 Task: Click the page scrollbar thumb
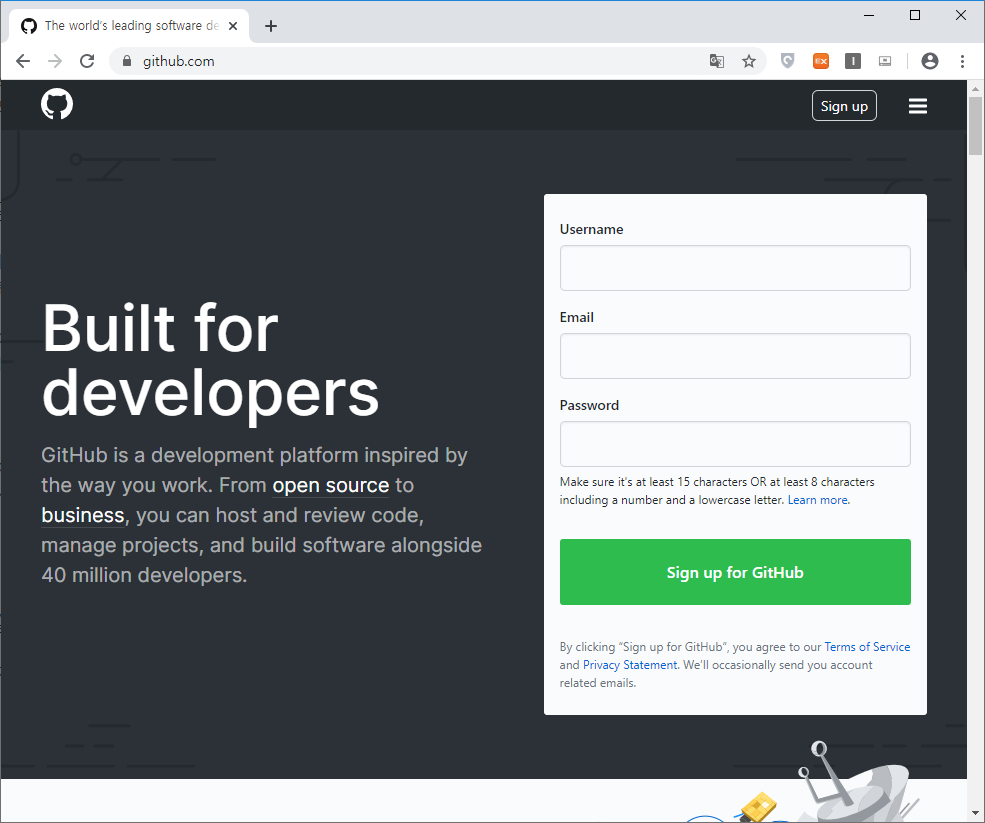(975, 126)
